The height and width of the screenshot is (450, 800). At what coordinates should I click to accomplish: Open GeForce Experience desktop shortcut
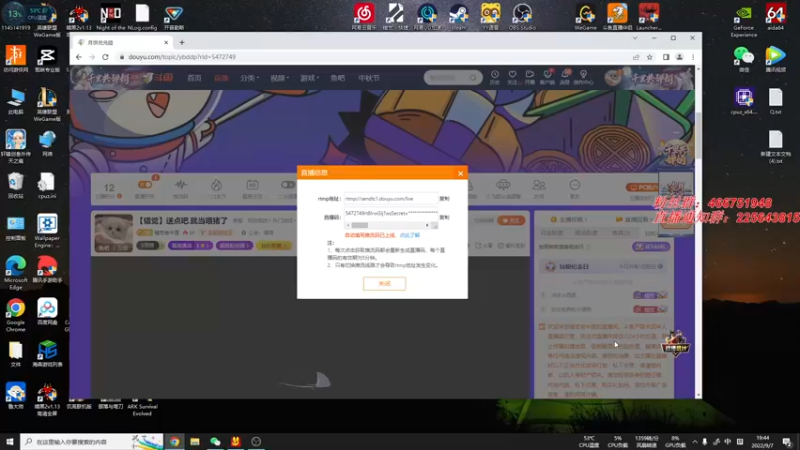(x=743, y=21)
